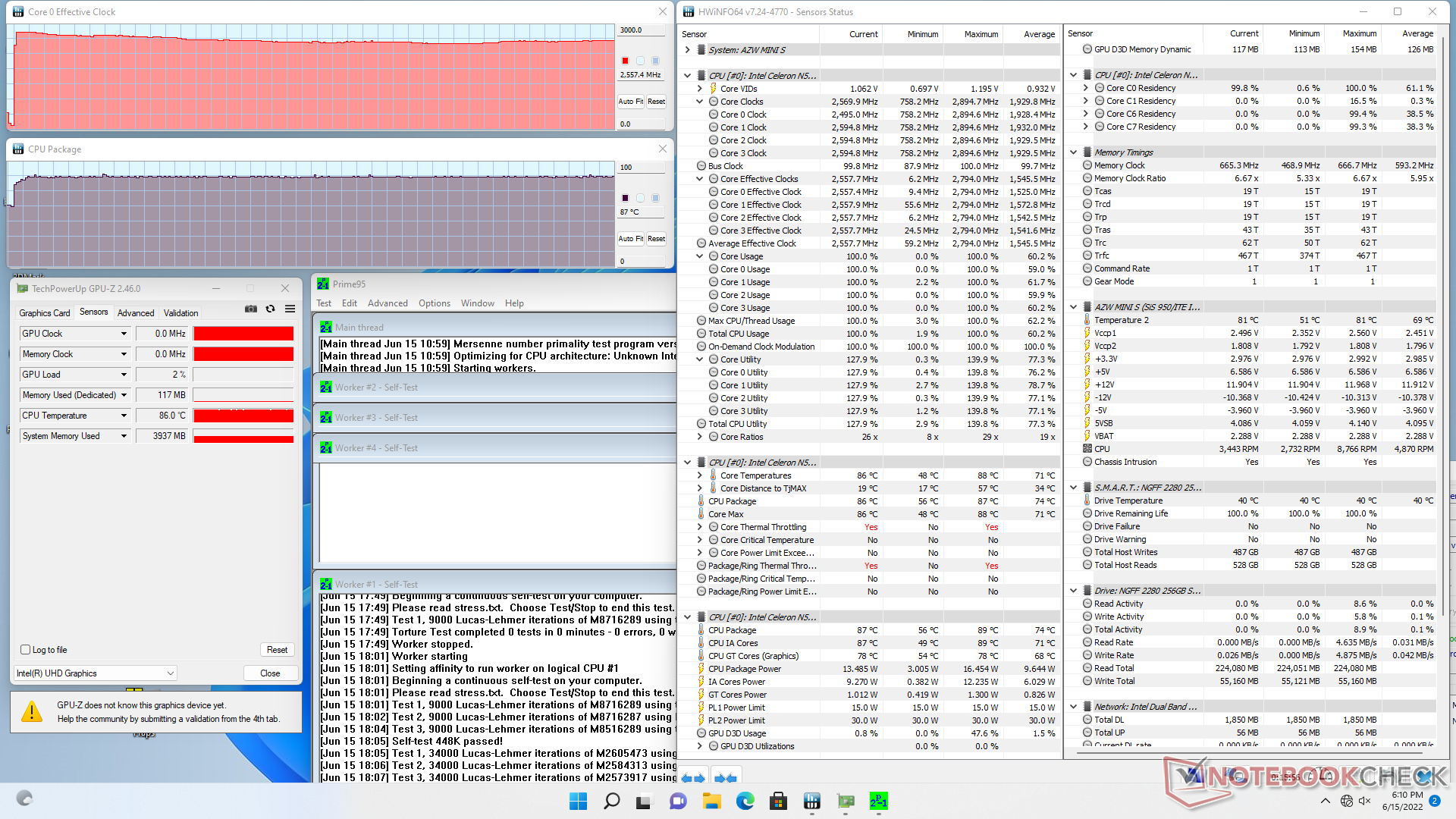
Task: Click the Worker #1 Self-Test window icon
Action: coord(326,585)
